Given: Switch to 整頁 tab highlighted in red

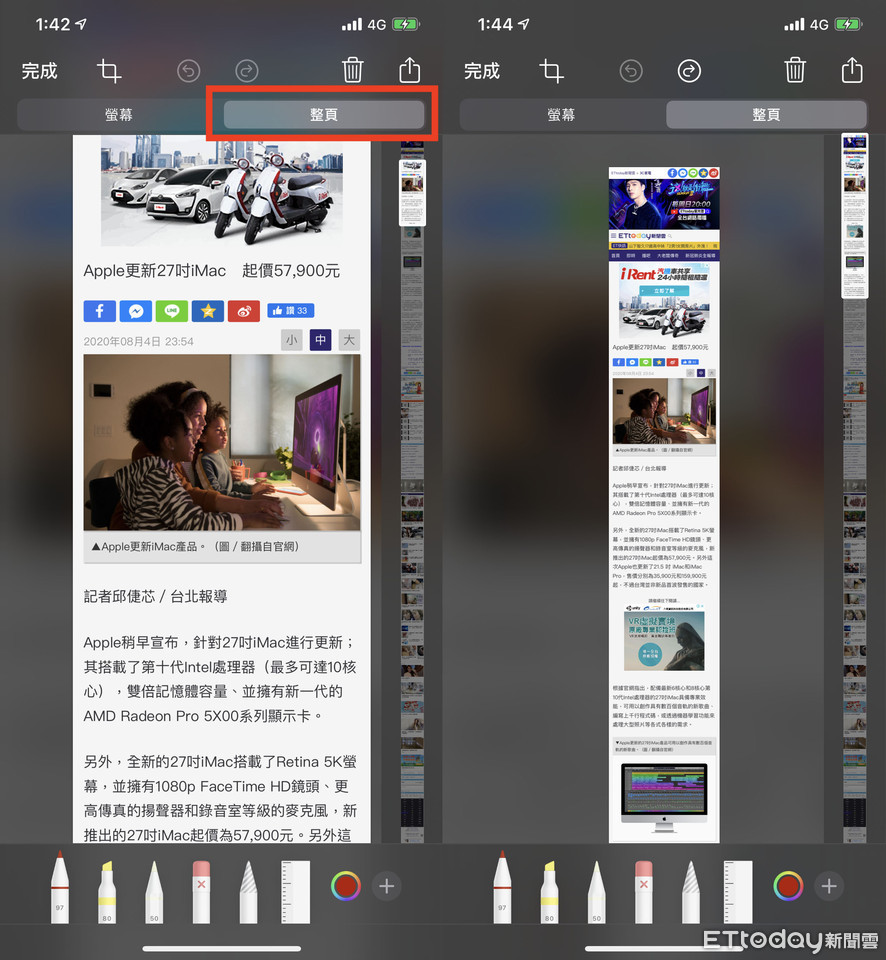Looking at the screenshot, I should pos(323,115).
